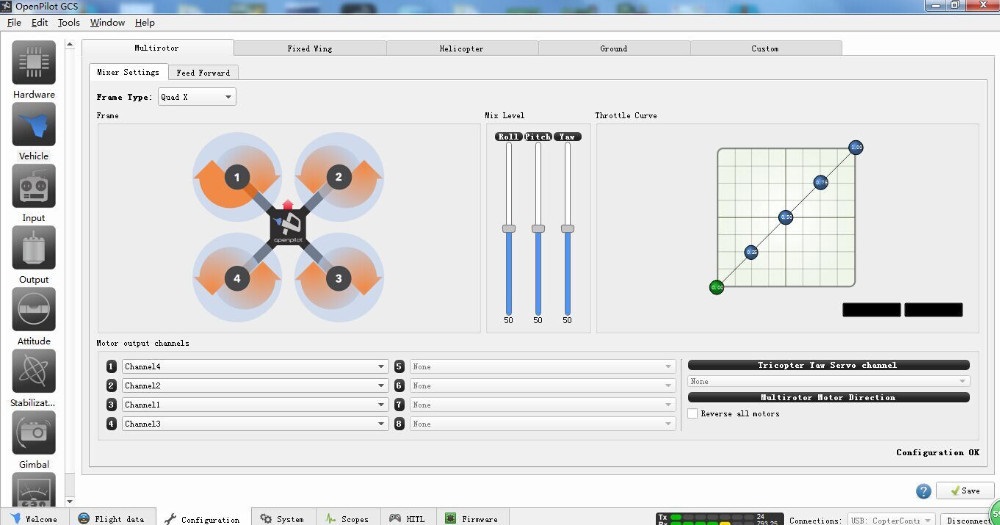Viewport: 1000px width, 525px height.
Task: Select the Configuration bottom tab
Action: [x=203, y=519]
